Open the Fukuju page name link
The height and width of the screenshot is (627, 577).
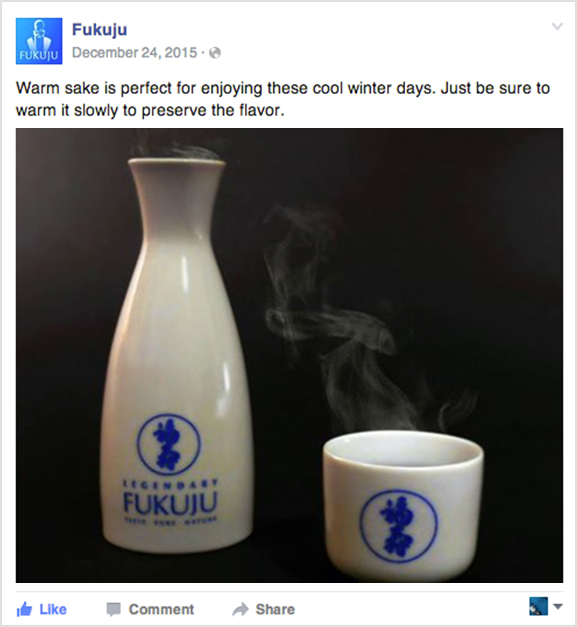click(x=100, y=30)
